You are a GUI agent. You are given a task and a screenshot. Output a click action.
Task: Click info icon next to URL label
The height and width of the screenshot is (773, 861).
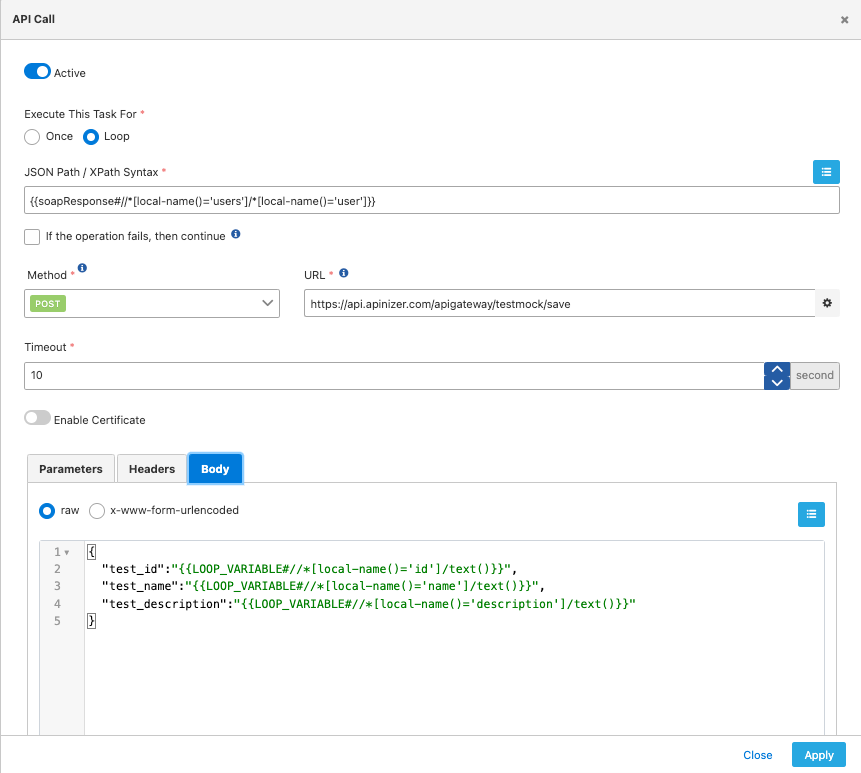(x=344, y=273)
